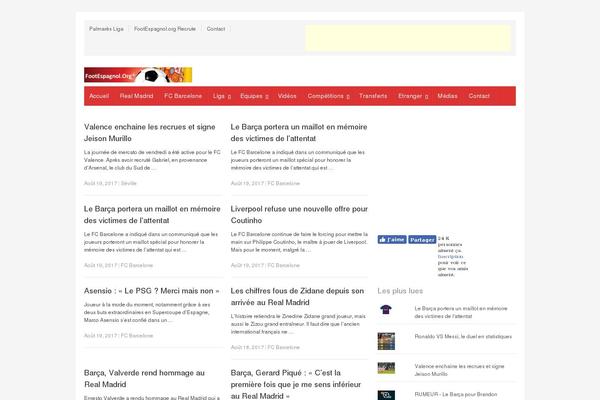Click the Coutinho article excerpt text
600x400 pixels.
(x=299, y=242)
